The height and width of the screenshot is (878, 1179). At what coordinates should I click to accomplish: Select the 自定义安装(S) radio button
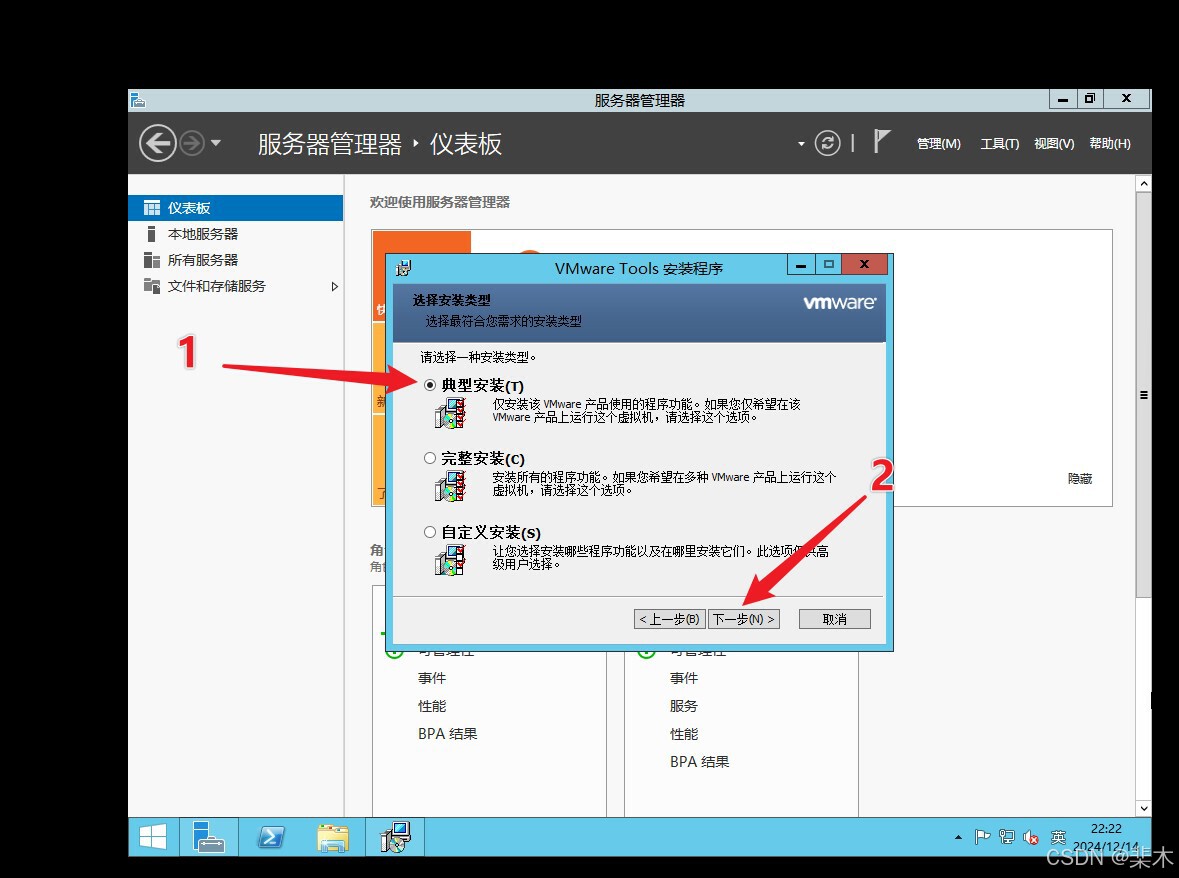pos(429,531)
